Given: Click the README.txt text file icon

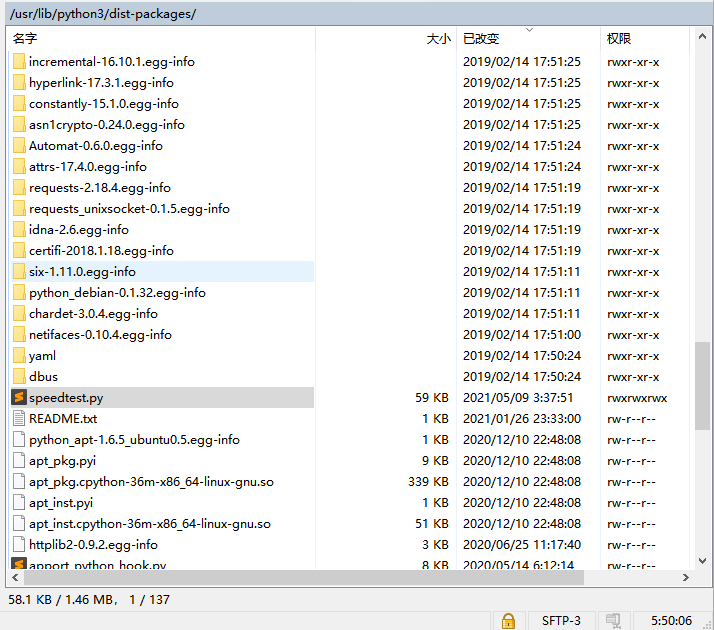Looking at the screenshot, I should [19, 418].
